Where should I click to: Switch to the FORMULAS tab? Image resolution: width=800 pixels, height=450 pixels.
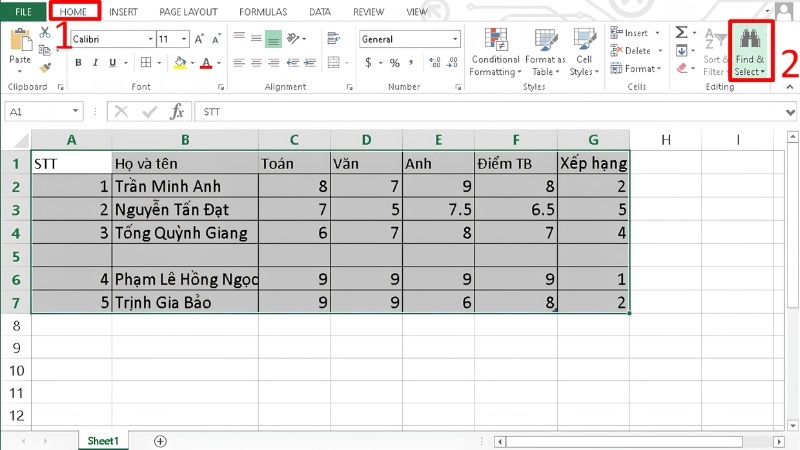(x=263, y=12)
